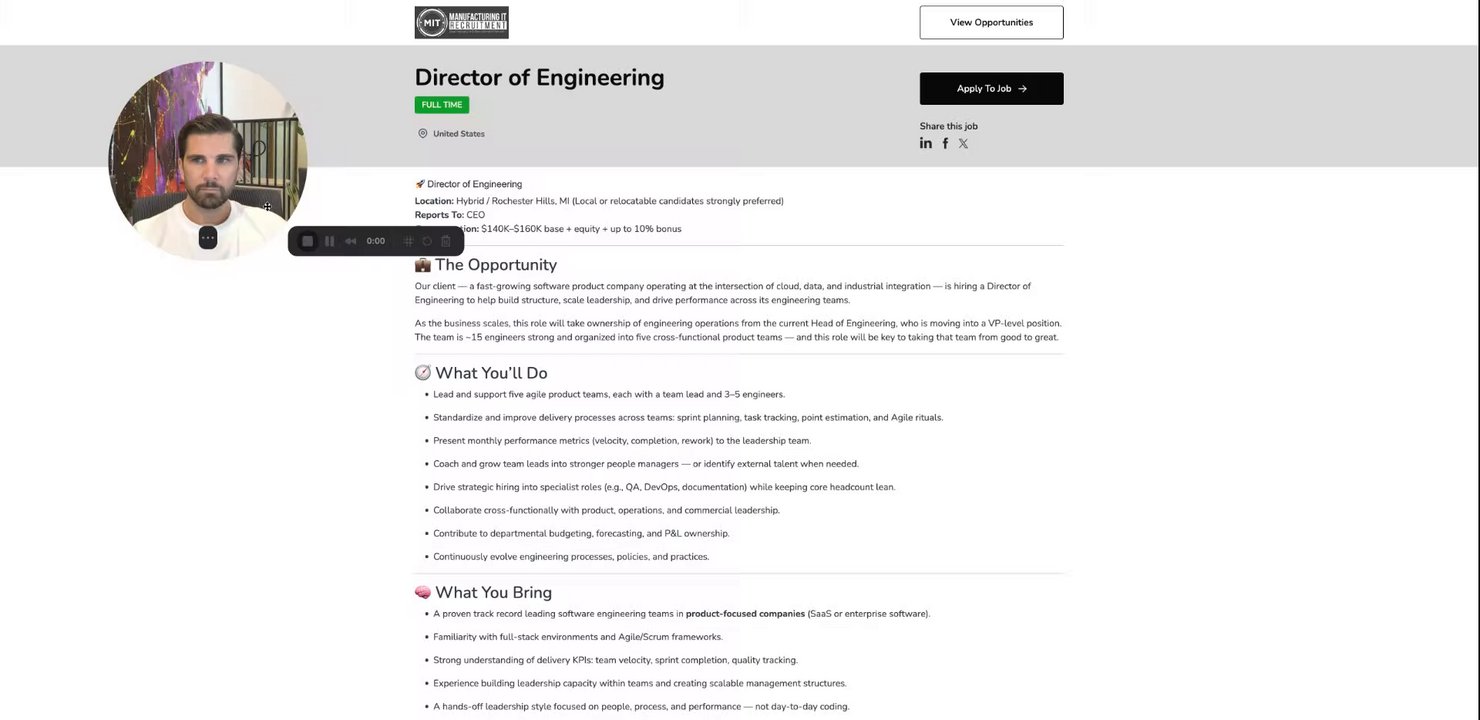Pause the recording
The height and width of the screenshot is (720, 1480).
point(329,241)
